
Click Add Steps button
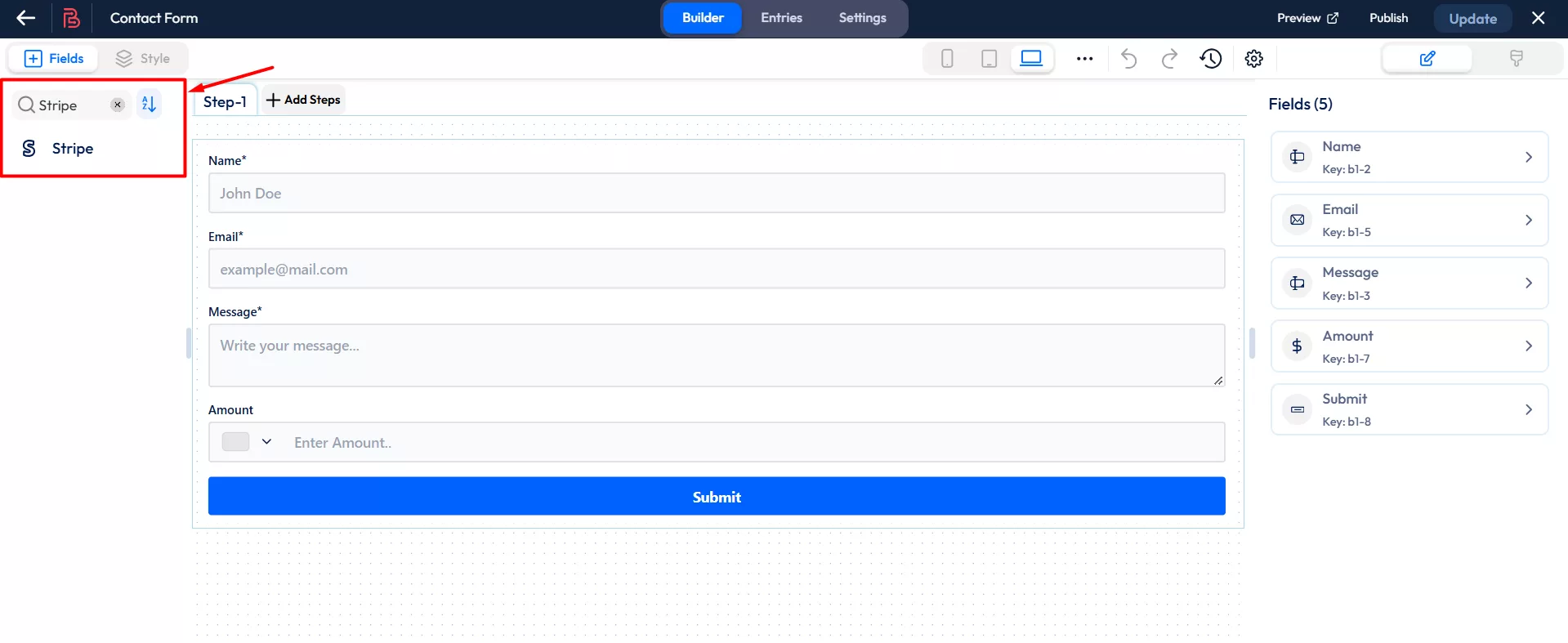coord(303,100)
